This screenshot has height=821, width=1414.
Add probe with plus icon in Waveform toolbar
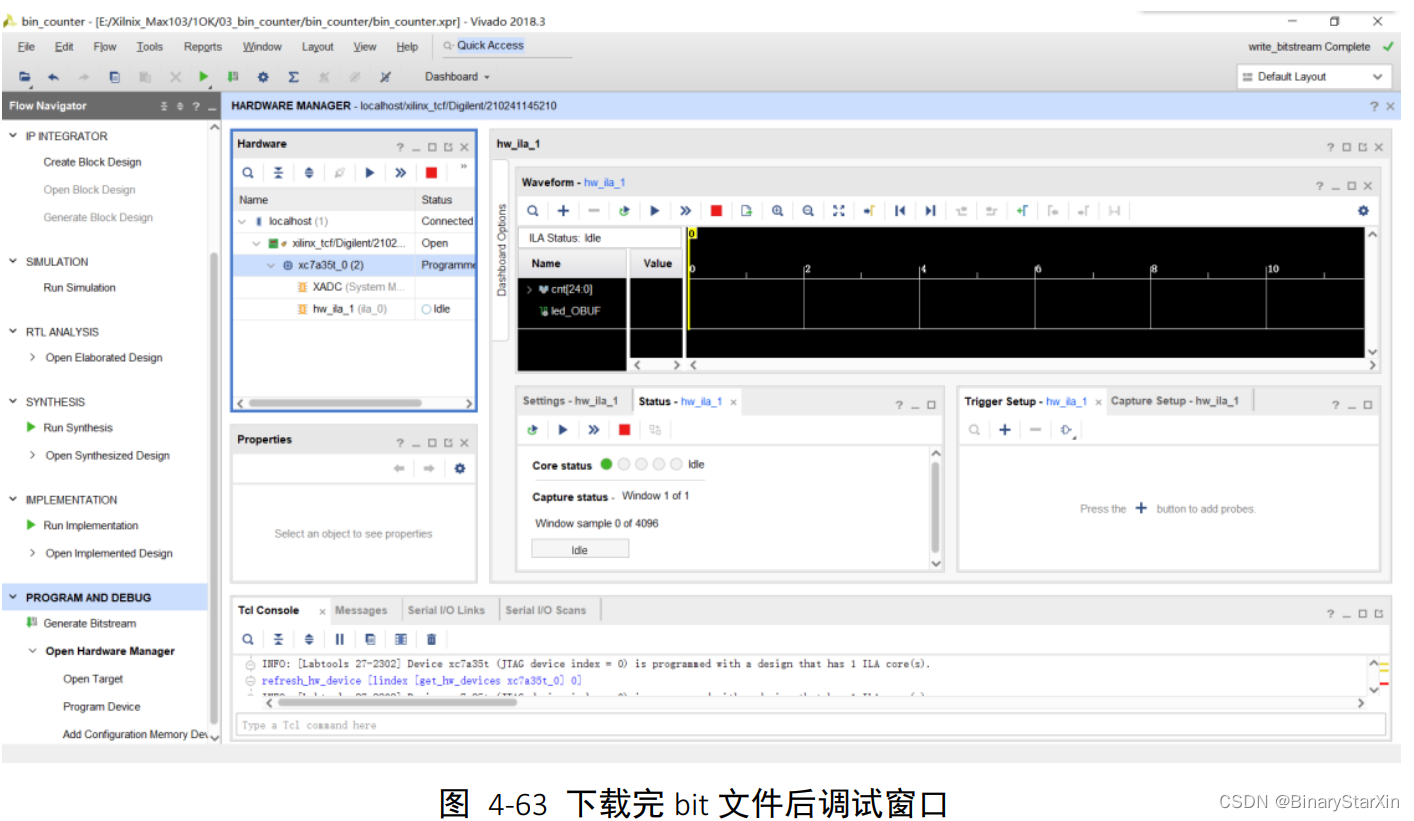tap(563, 210)
